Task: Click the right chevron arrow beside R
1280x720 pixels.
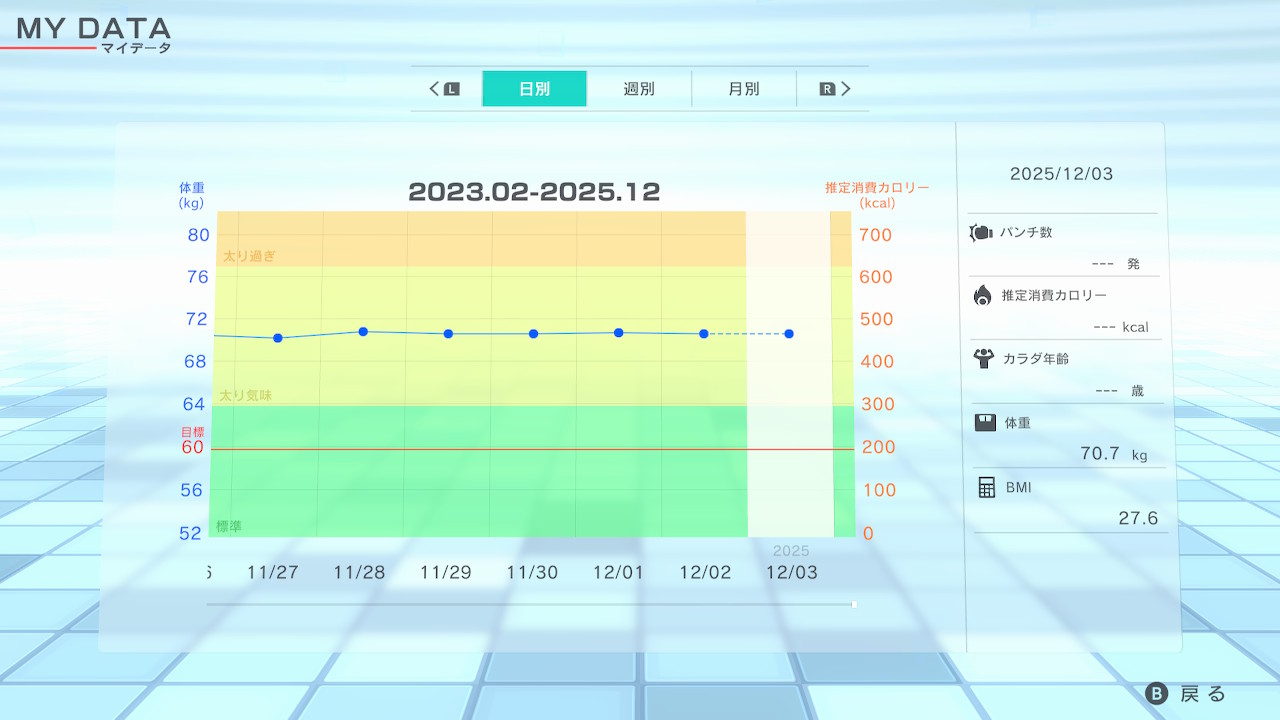Action: tap(846, 89)
